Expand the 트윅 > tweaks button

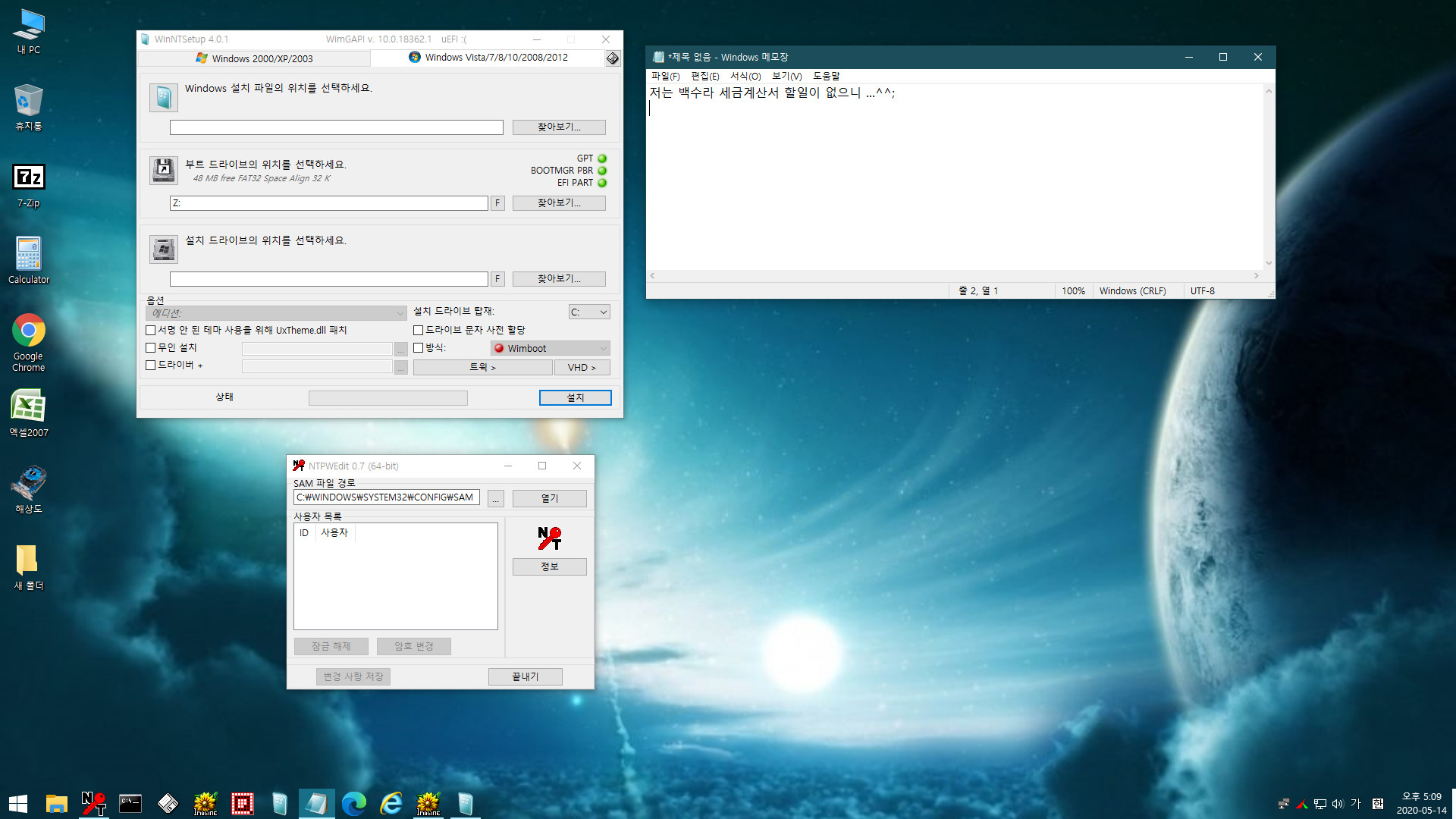[482, 367]
